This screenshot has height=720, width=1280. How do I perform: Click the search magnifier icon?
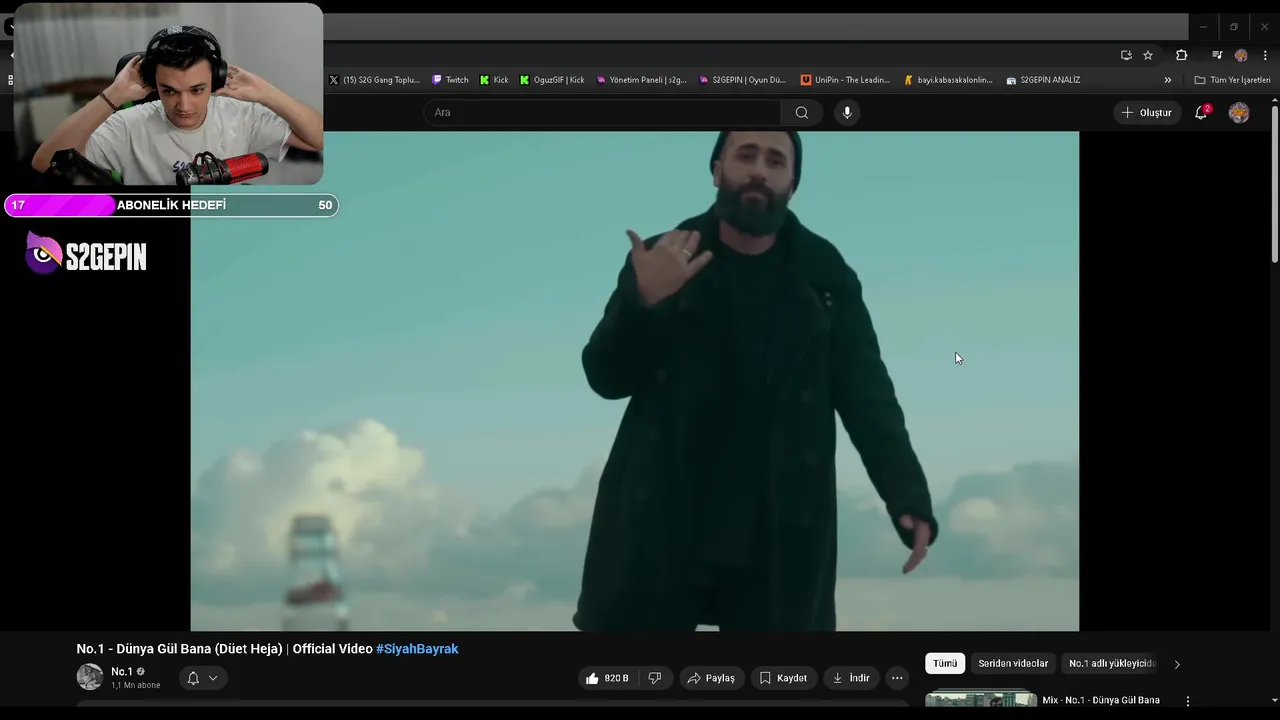click(x=802, y=112)
